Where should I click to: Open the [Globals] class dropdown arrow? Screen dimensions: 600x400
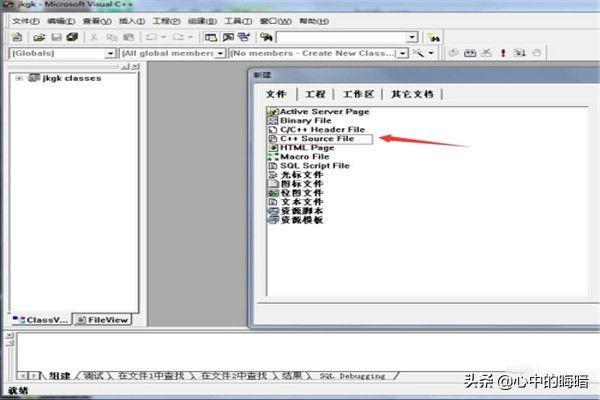coord(110,53)
